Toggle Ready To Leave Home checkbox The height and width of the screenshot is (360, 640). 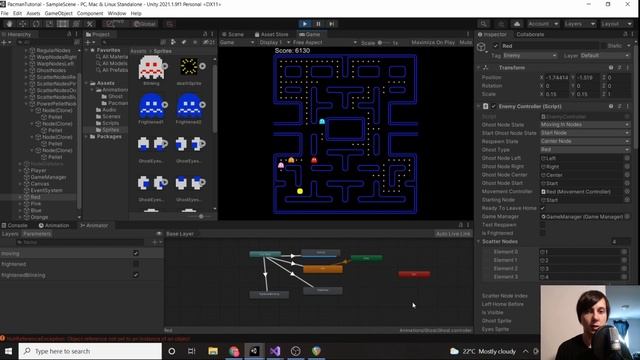point(543,208)
